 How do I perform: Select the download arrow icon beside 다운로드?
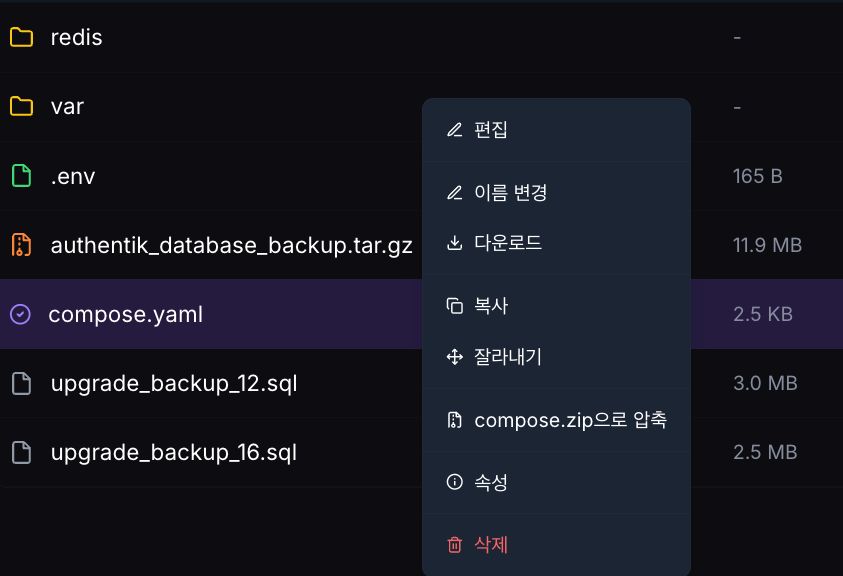coord(455,242)
